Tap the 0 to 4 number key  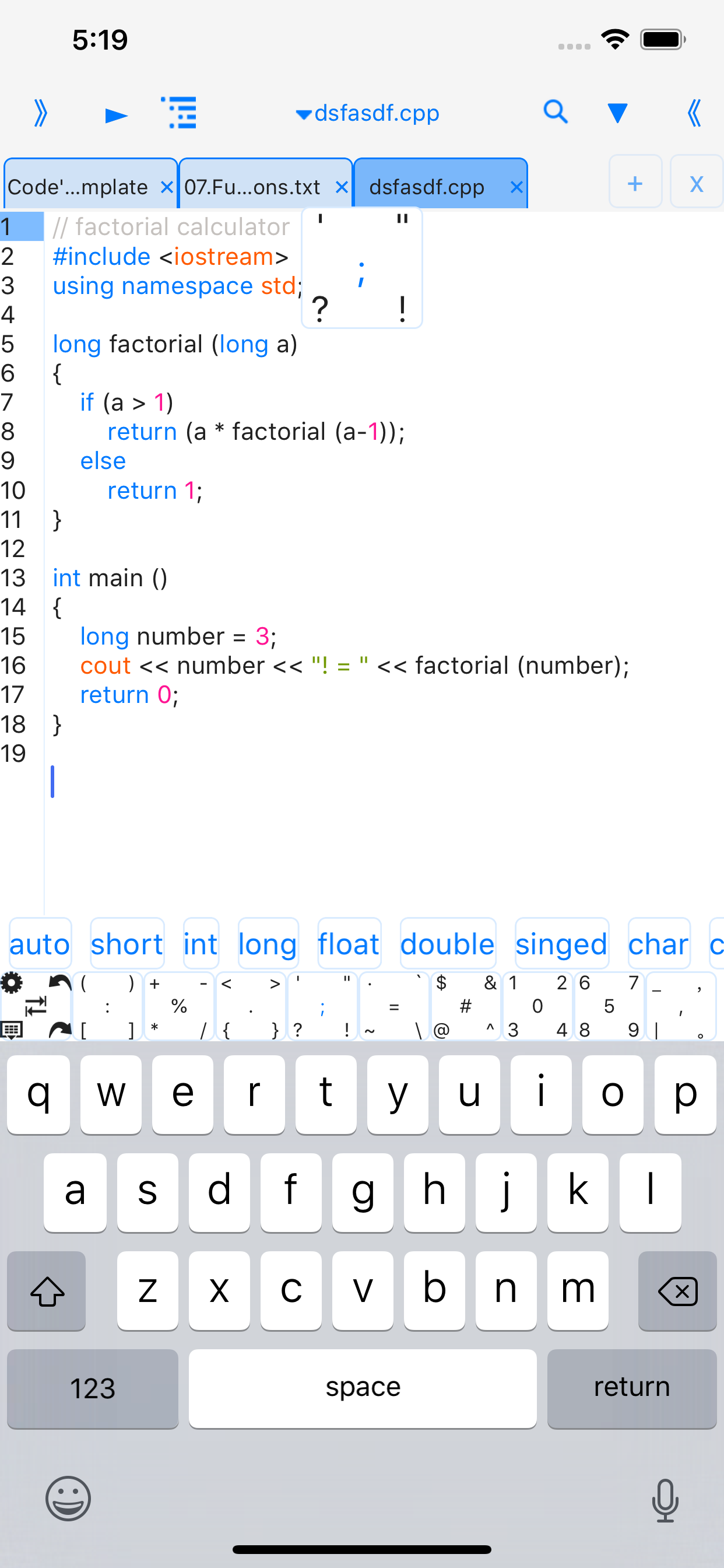[537, 1006]
